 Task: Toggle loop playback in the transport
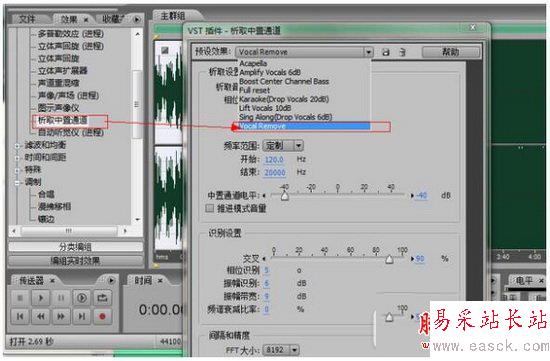(102, 298)
